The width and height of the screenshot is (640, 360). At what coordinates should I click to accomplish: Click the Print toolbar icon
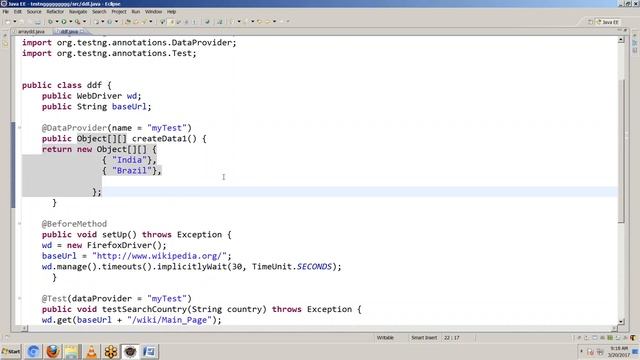point(38,22)
